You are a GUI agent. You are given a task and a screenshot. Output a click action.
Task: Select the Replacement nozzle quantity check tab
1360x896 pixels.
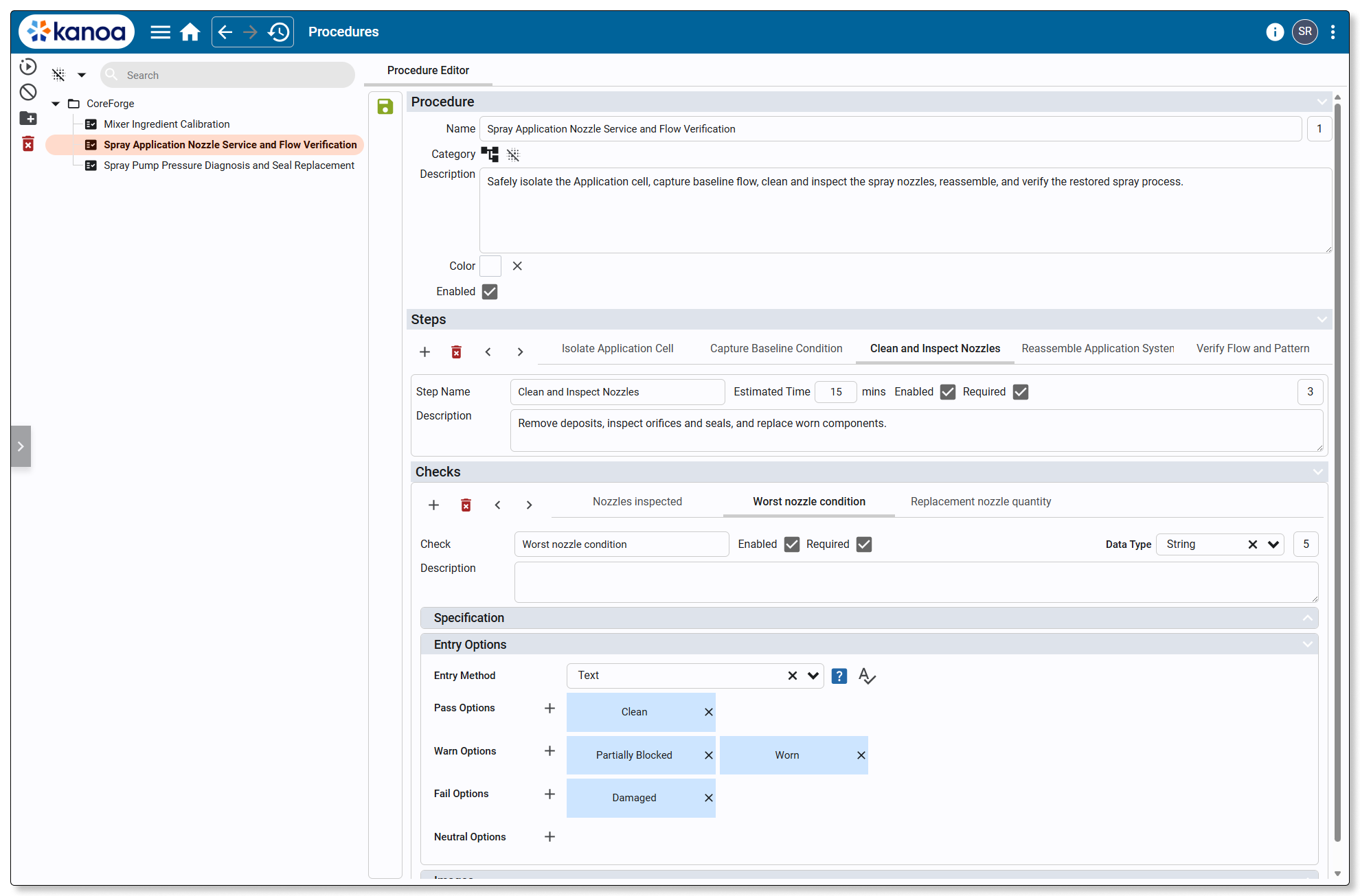pyautogui.click(x=981, y=502)
